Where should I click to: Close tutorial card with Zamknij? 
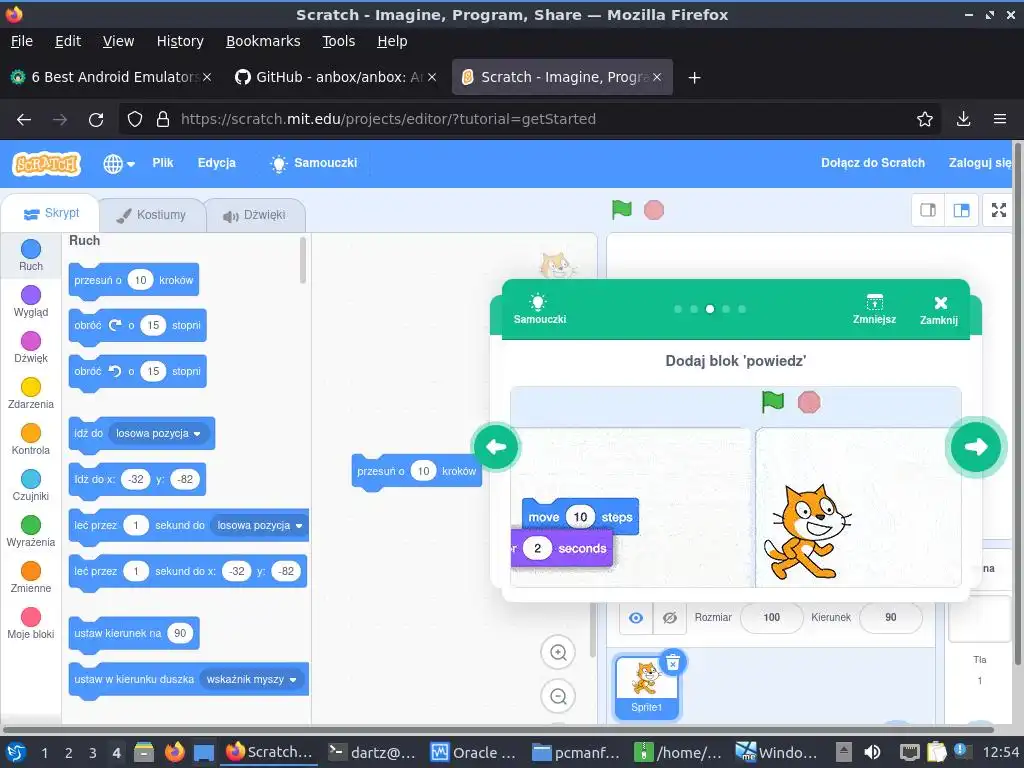(x=939, y=310)
